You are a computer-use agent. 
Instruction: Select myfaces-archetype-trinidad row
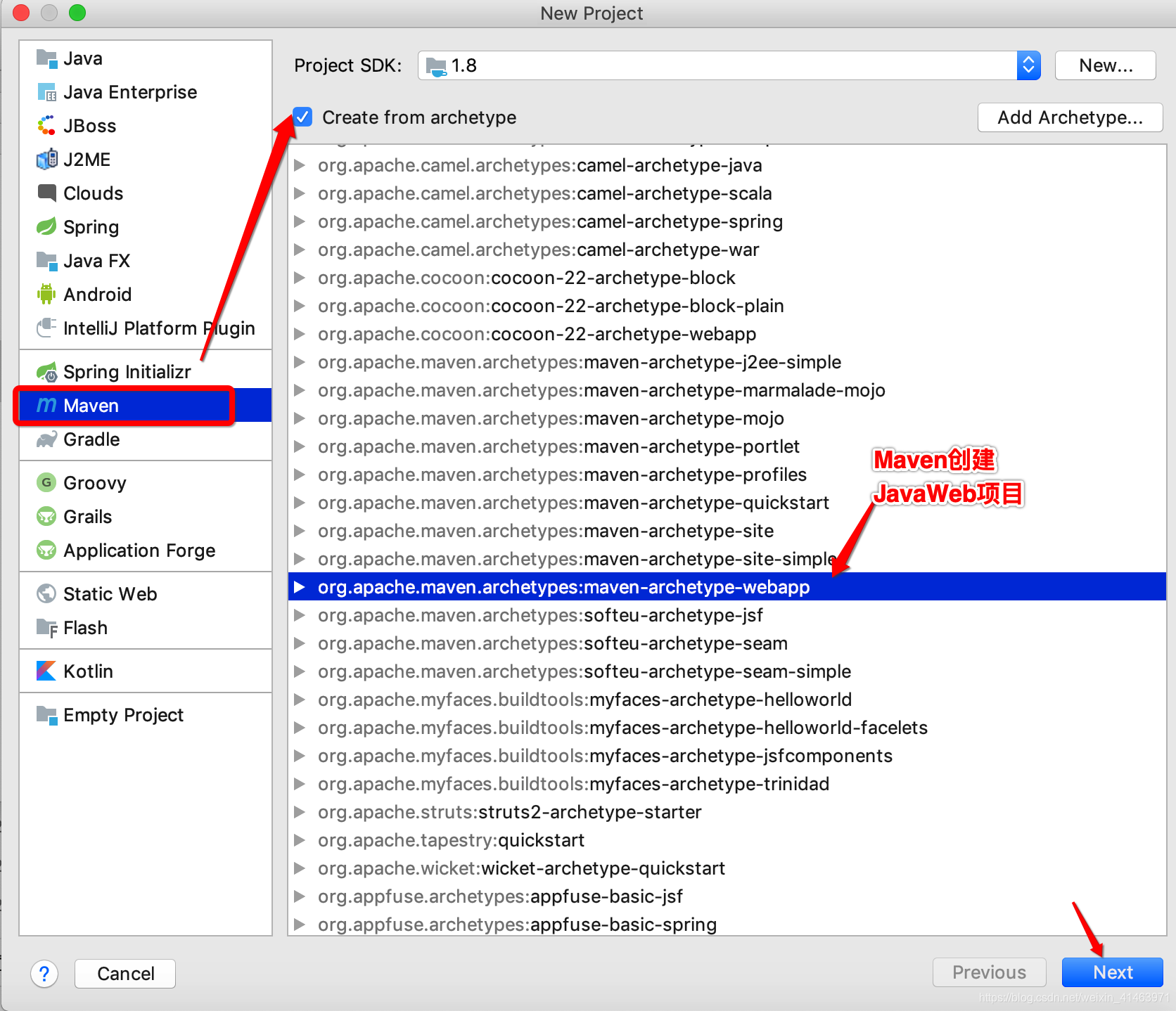[x=727, y=784]
